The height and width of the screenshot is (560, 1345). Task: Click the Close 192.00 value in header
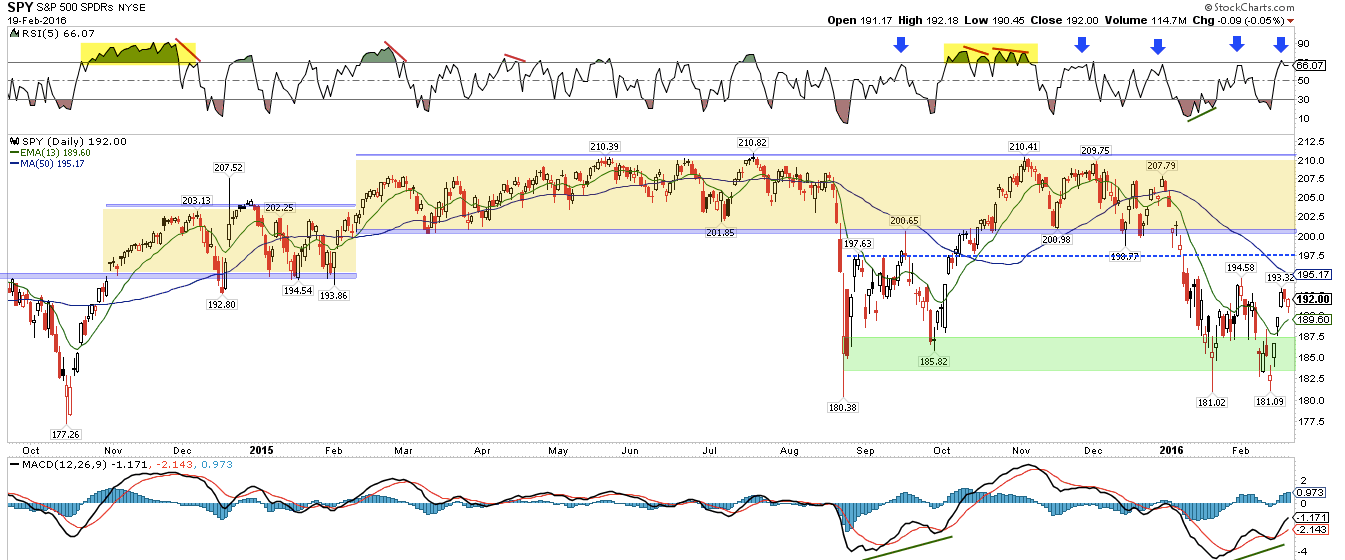1080,20
